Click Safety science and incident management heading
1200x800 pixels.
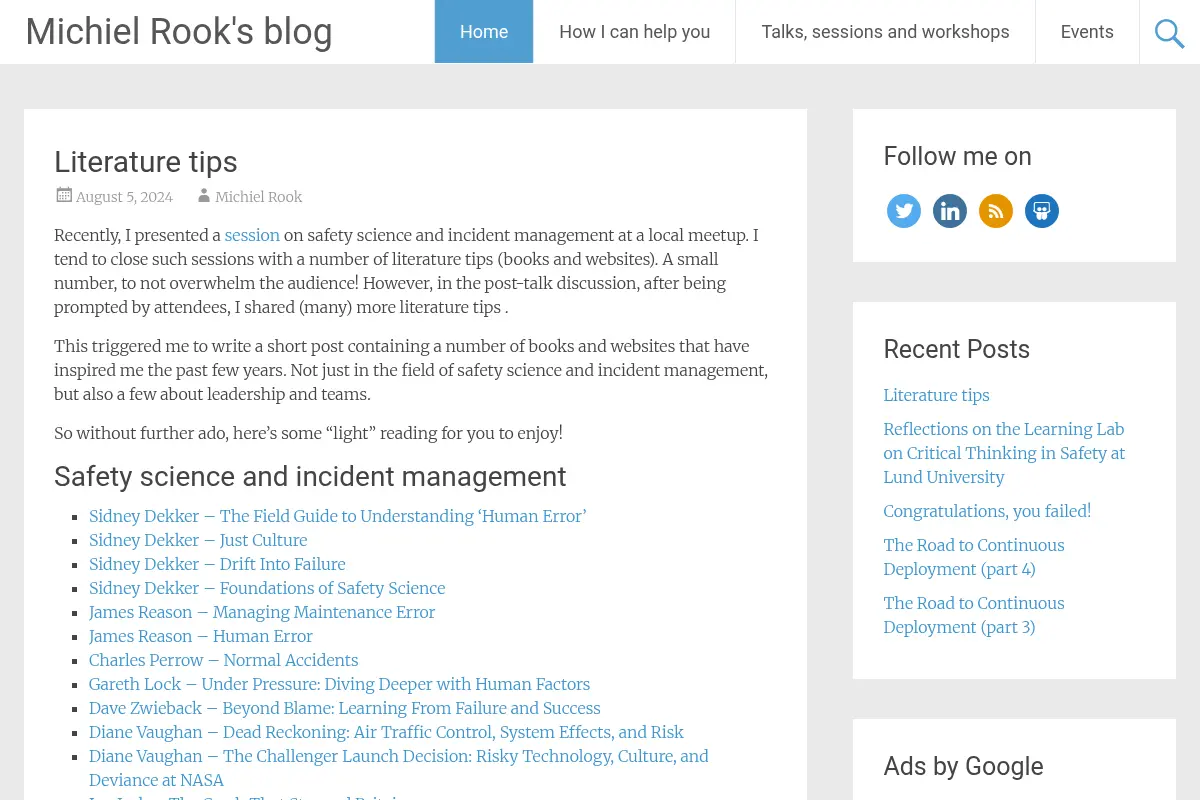[x=310, y=476]
